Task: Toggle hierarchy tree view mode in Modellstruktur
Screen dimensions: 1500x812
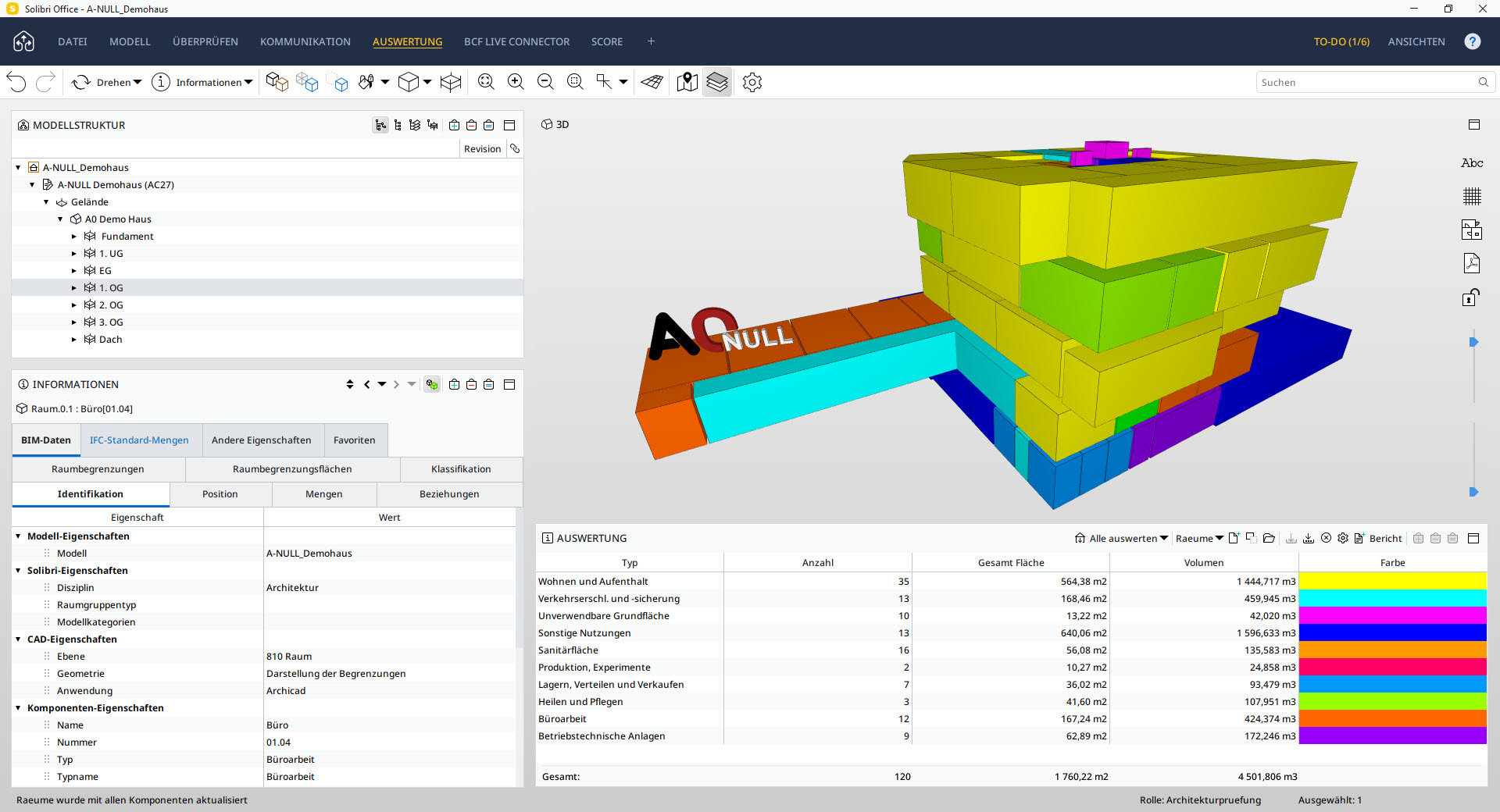Action: (380, 125)
